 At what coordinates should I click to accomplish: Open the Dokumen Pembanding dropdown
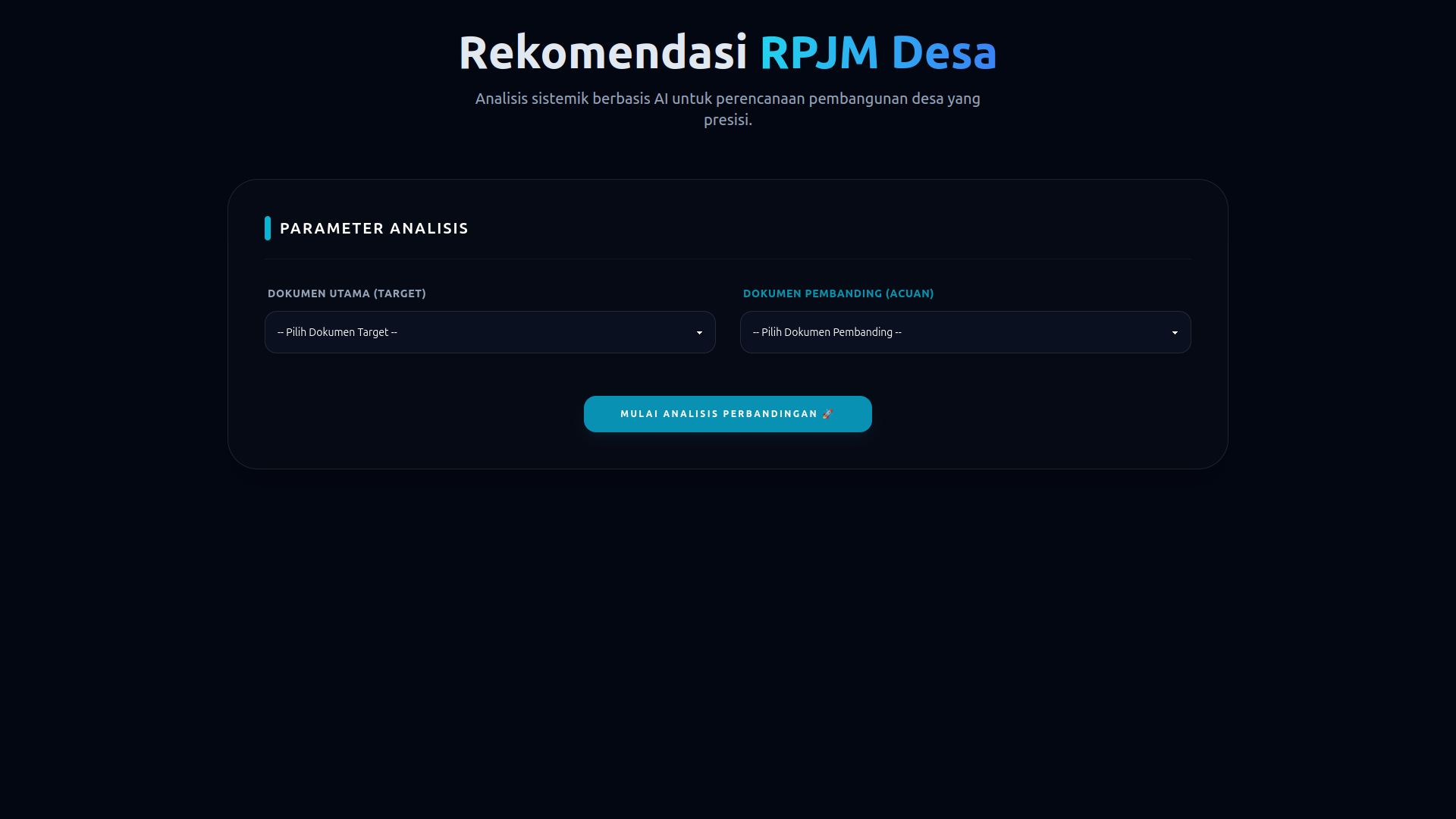[x=965, y=331]
